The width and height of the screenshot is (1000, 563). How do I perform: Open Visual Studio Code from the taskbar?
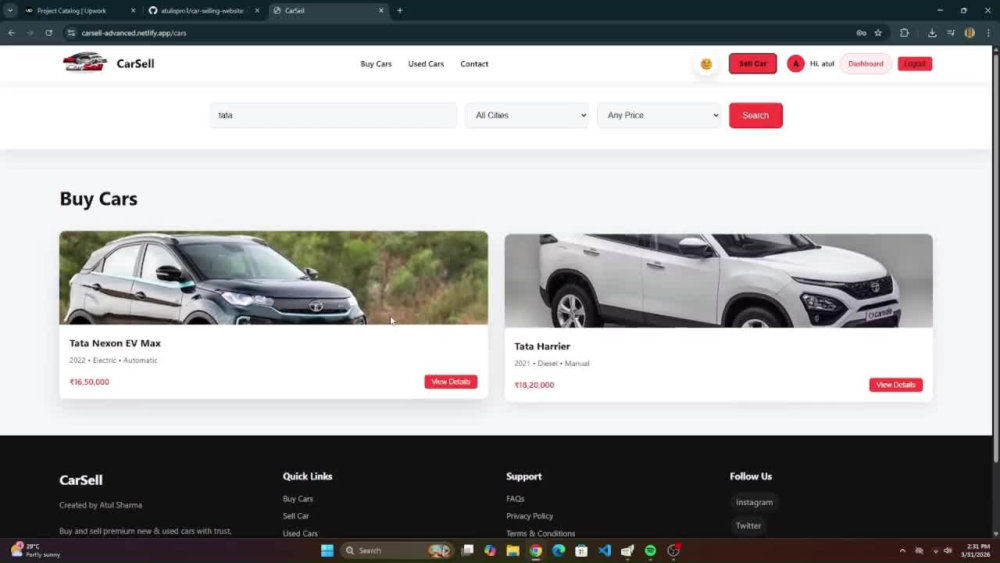(605, 550)
